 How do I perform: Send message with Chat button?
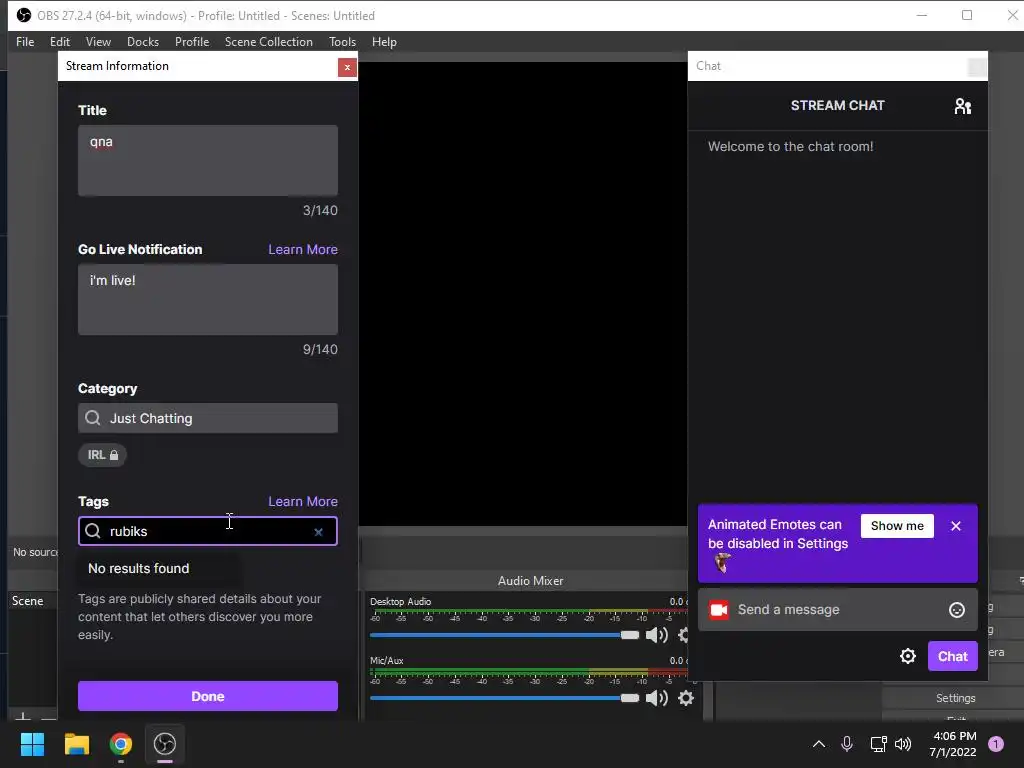[x=952, y=656]
